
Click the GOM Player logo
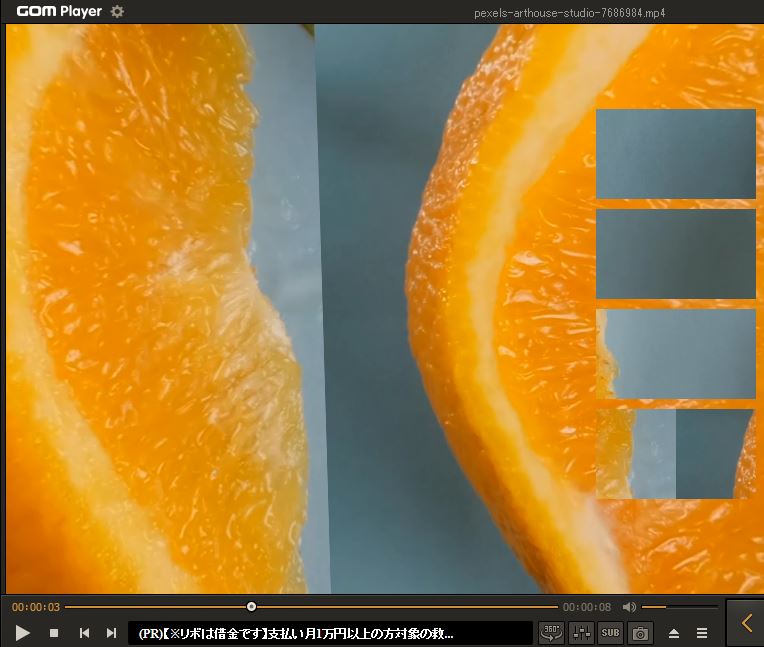(59, 11)
